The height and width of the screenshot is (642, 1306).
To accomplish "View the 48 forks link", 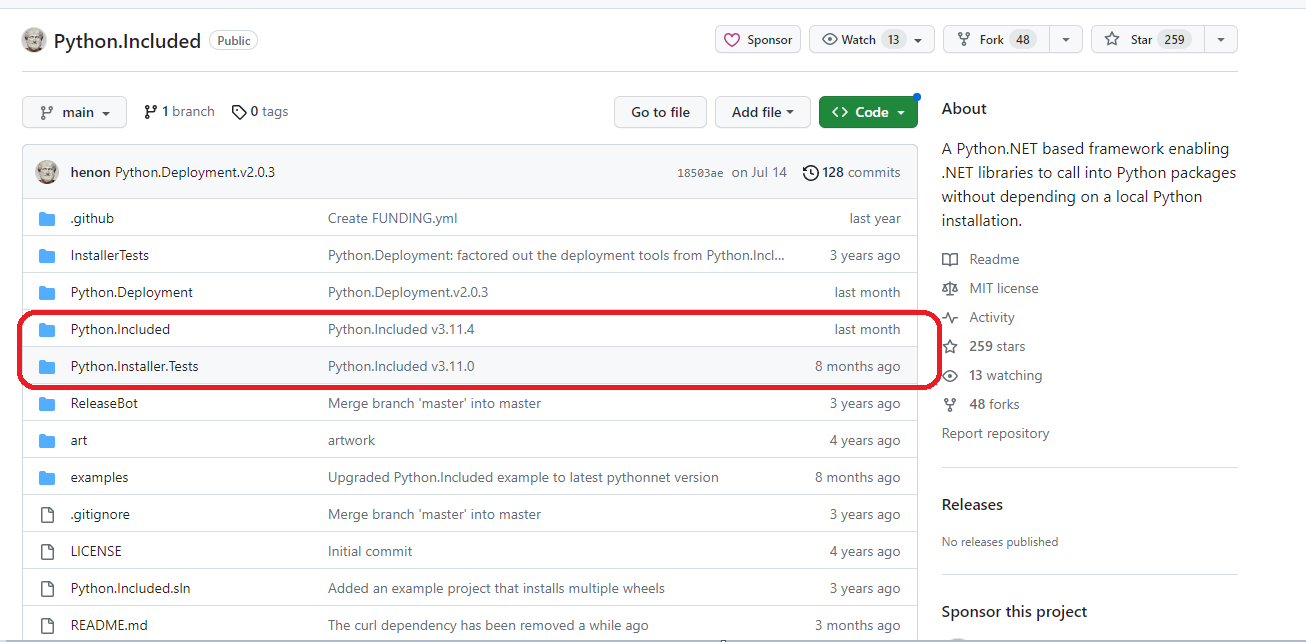I will click(981, 404).
